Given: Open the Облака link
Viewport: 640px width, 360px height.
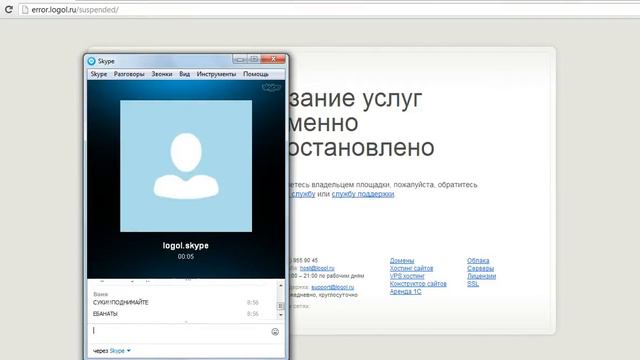Looking at the screenshot, I should point(478,260).
